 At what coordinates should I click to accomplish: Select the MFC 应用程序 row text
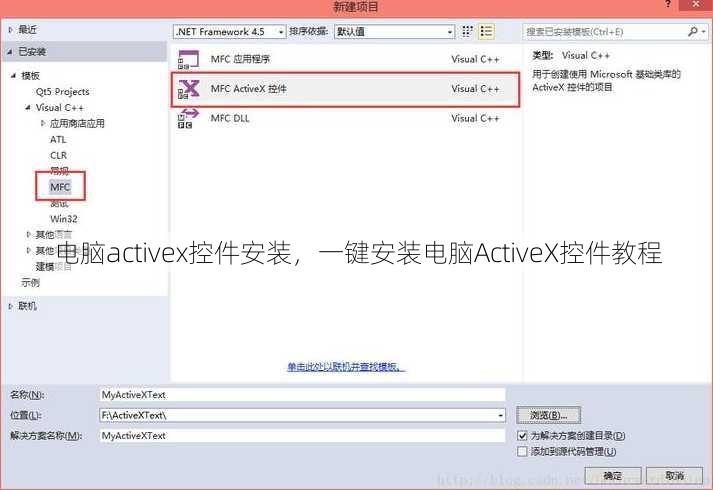(240, 59)
